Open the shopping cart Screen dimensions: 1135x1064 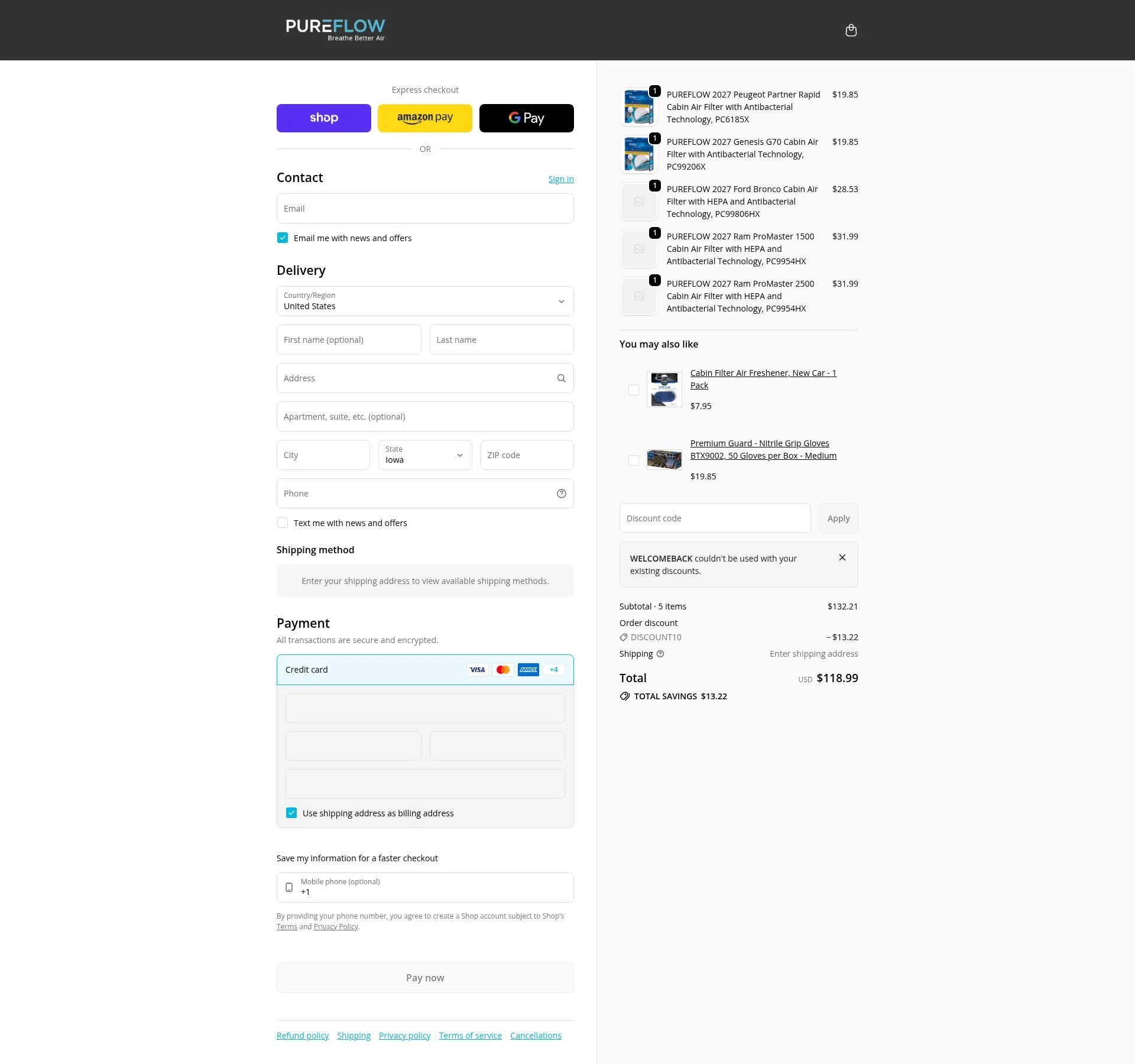[851, 30]
